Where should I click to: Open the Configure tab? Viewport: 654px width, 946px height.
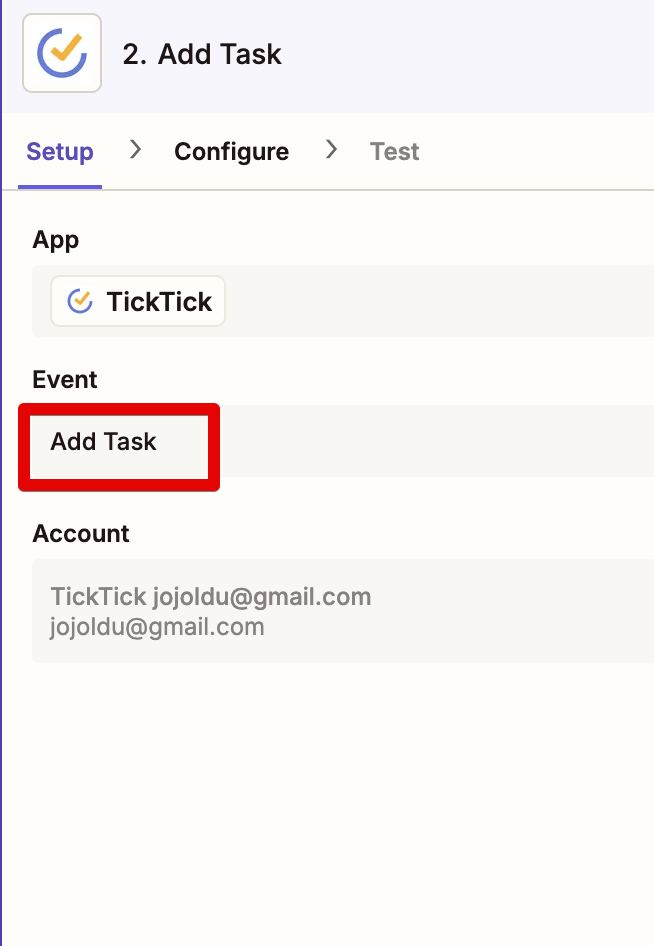point(232,151)
